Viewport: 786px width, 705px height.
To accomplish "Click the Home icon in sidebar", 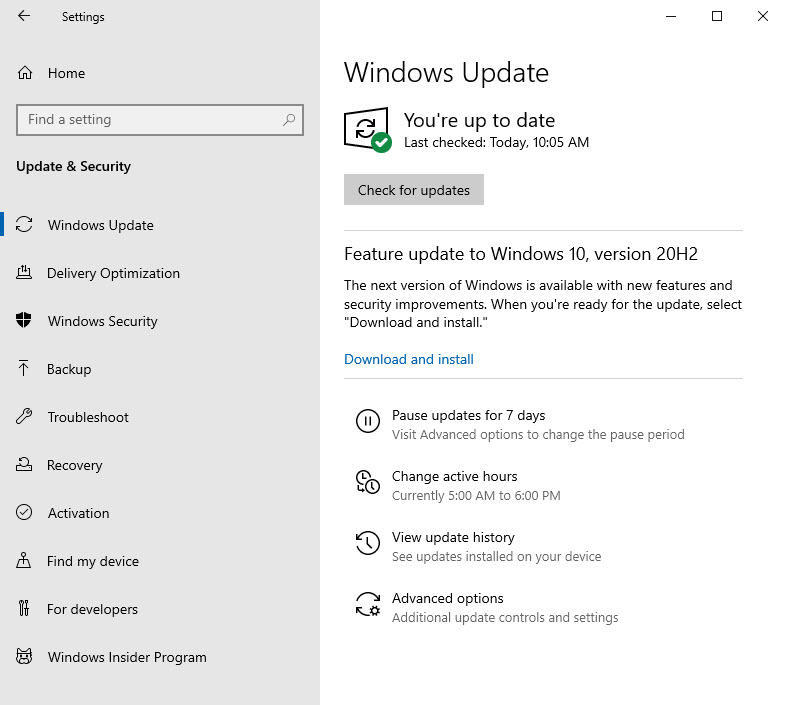I will pos(25,73).
